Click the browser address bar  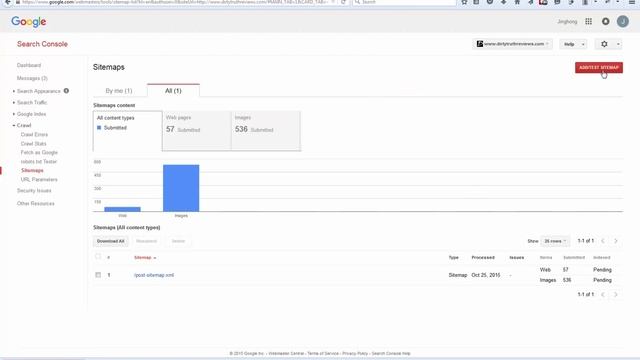click(176, 2)
